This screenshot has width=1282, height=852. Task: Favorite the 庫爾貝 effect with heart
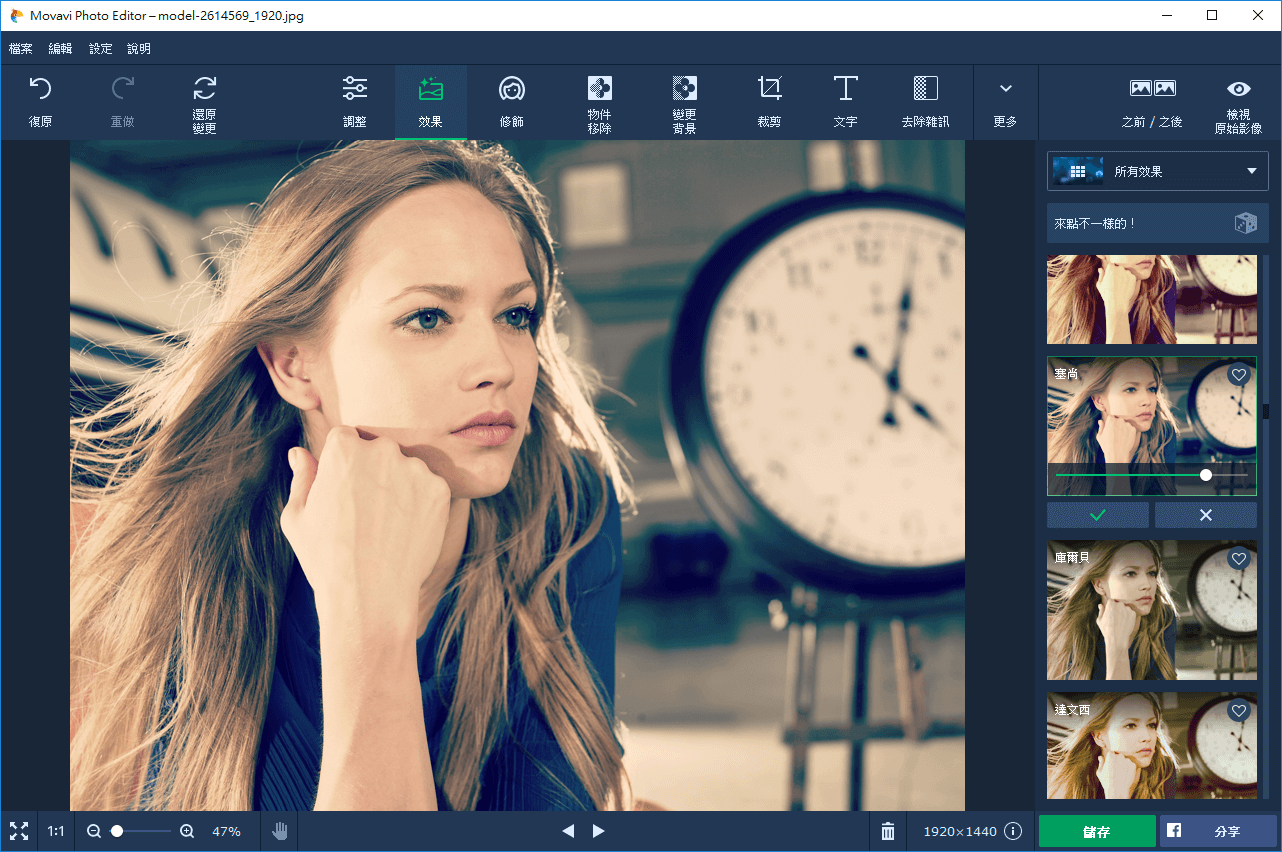pyautogui.click(x=1239, y=559)
